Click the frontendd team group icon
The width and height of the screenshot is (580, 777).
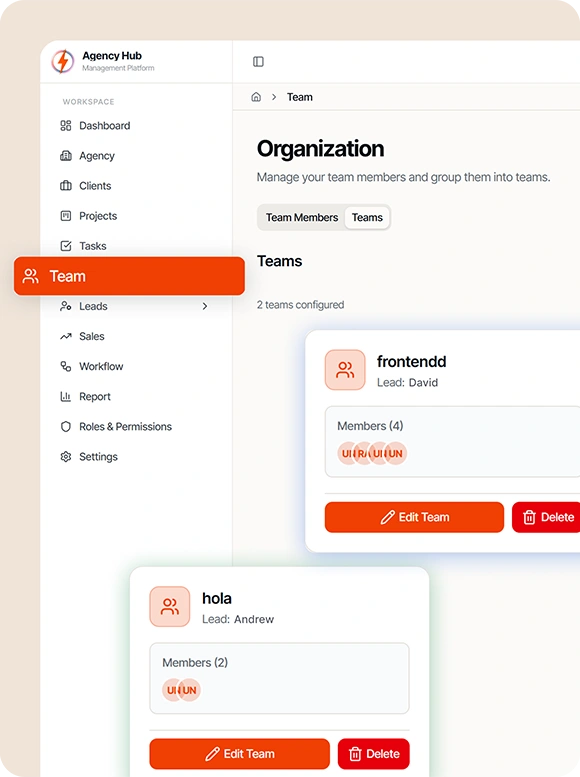[345, 370]
